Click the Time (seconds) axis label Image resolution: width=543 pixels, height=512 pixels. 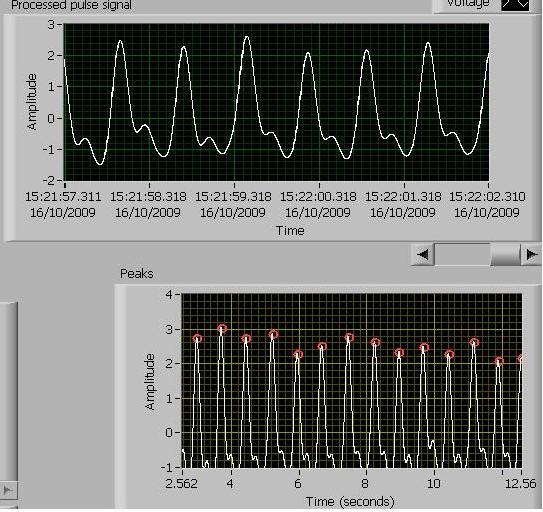350,502
